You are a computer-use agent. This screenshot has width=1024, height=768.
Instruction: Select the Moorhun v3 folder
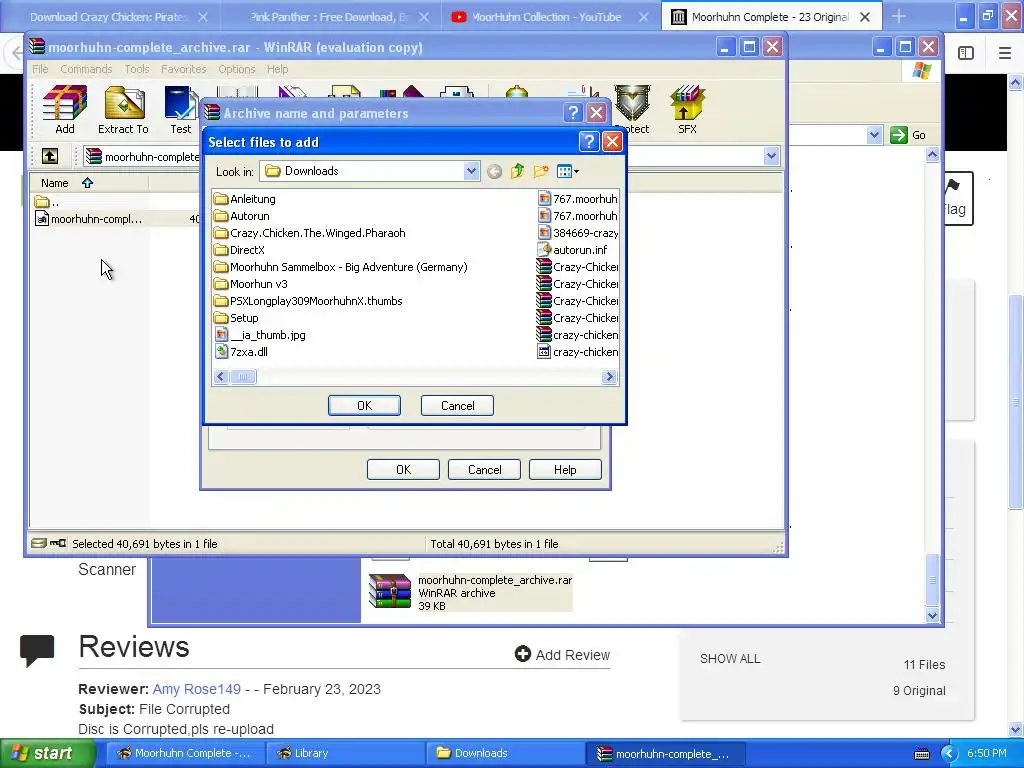pyautogui.click(x=251, y=284)
